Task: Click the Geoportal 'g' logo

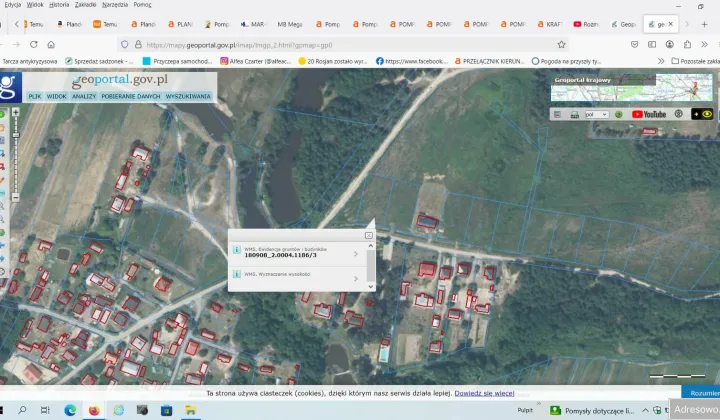Action: pos(9,88)
